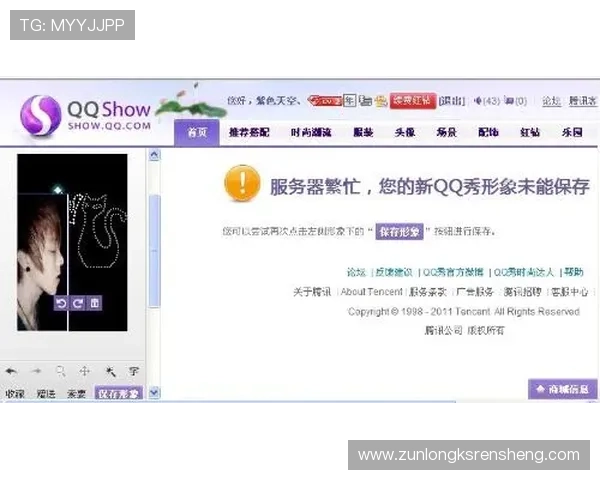
Task: Open the 广告服务 footer link
Action: coord(475,292)
